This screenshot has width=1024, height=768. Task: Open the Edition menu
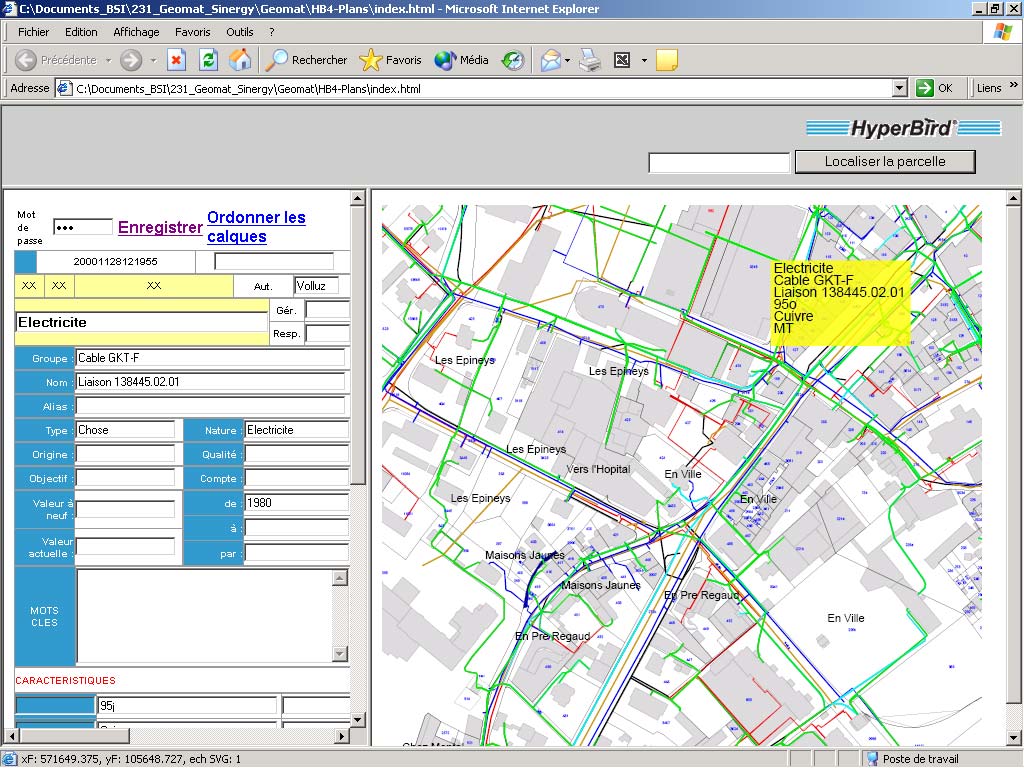tap(81, 32)
